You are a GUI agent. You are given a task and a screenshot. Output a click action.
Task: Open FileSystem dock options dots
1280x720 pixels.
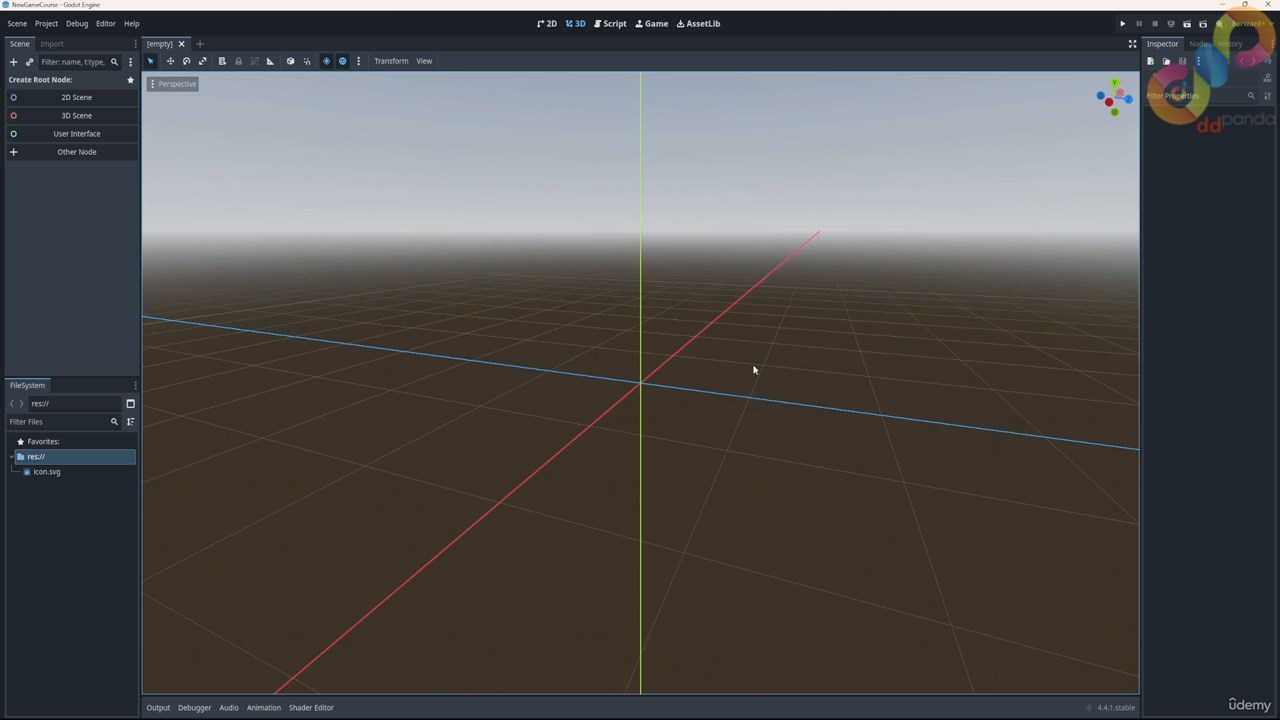point(135,385)
